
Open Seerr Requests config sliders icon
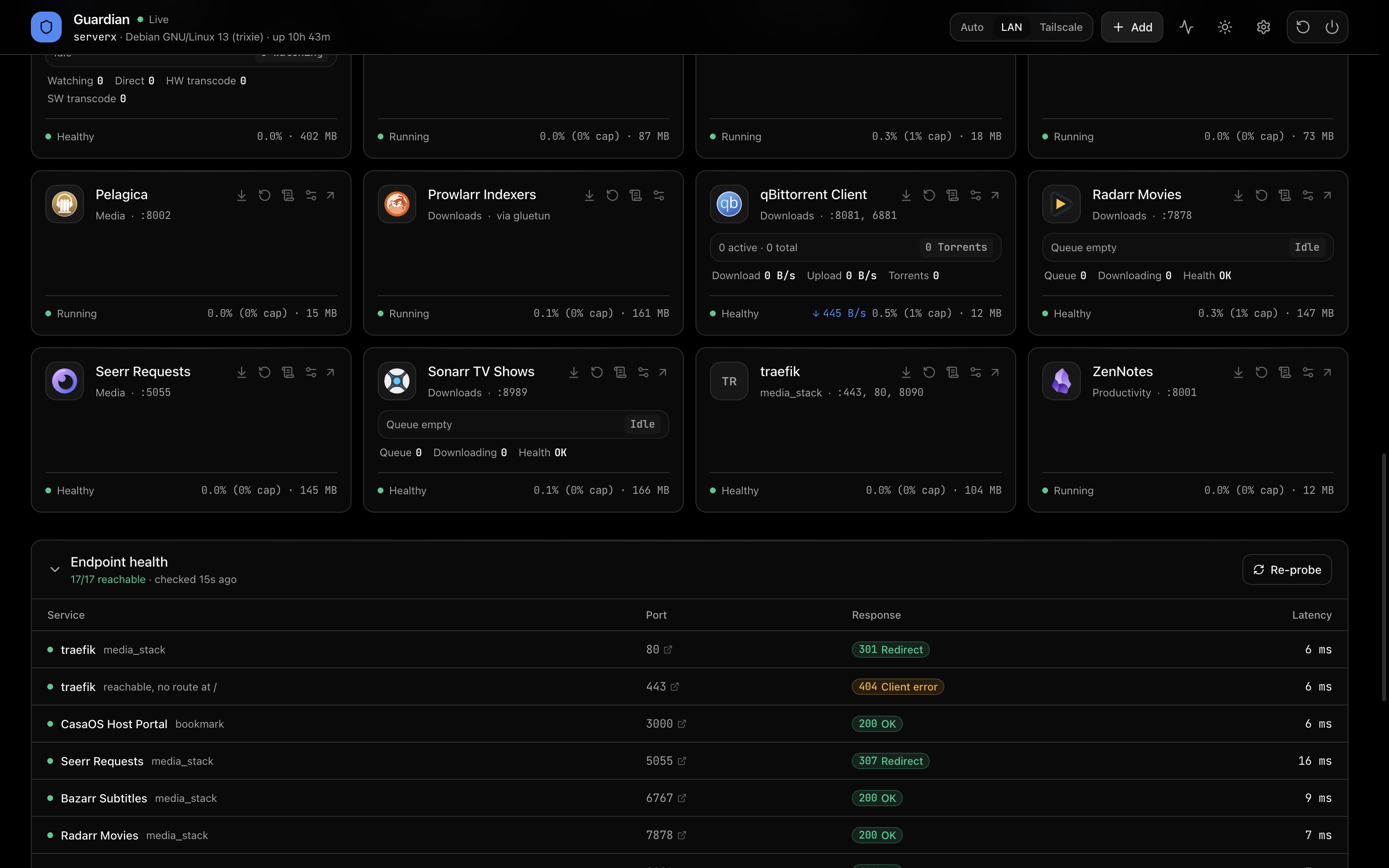(311, 373)
